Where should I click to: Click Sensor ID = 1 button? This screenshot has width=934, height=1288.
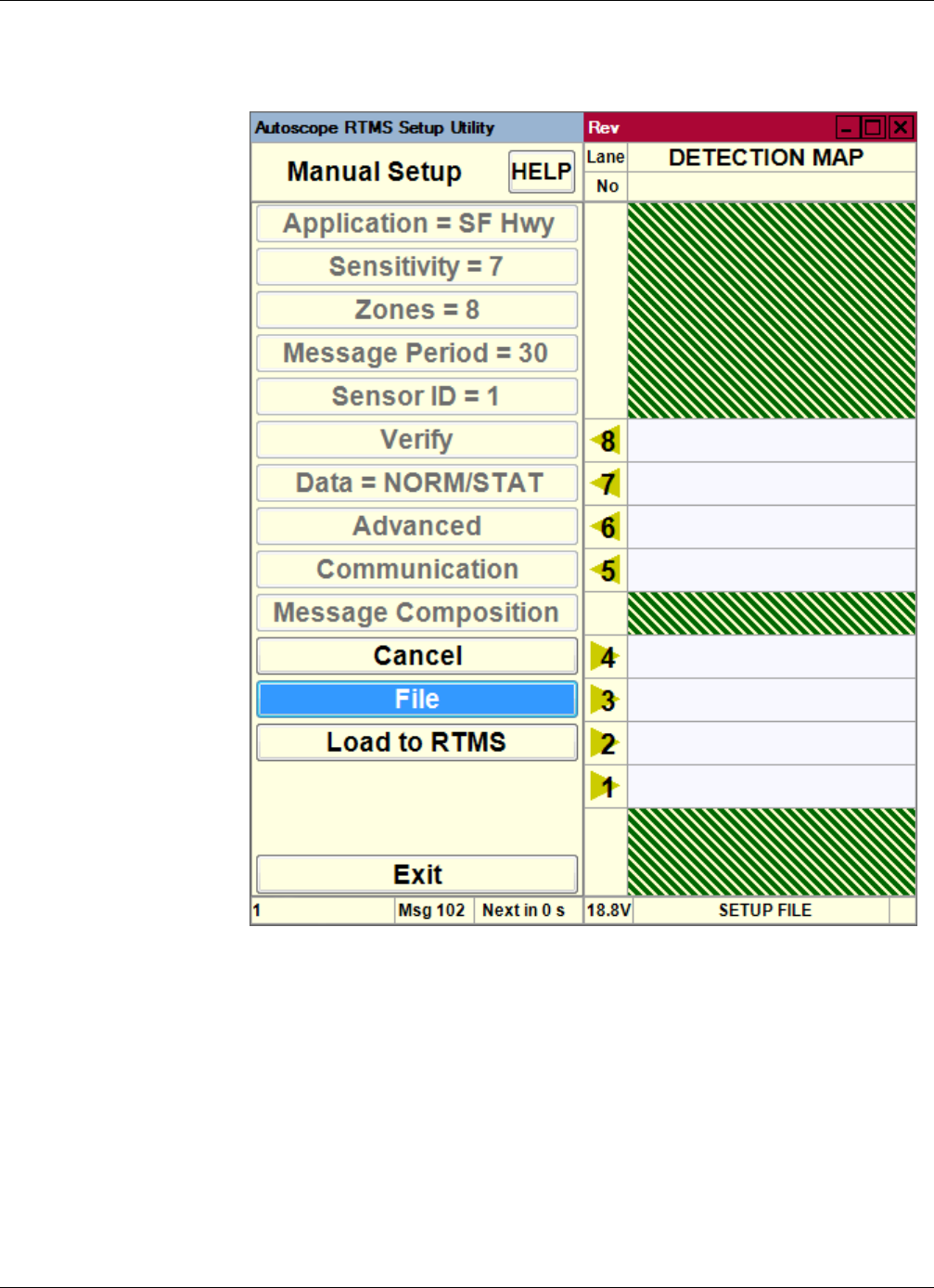click(417, 396)
